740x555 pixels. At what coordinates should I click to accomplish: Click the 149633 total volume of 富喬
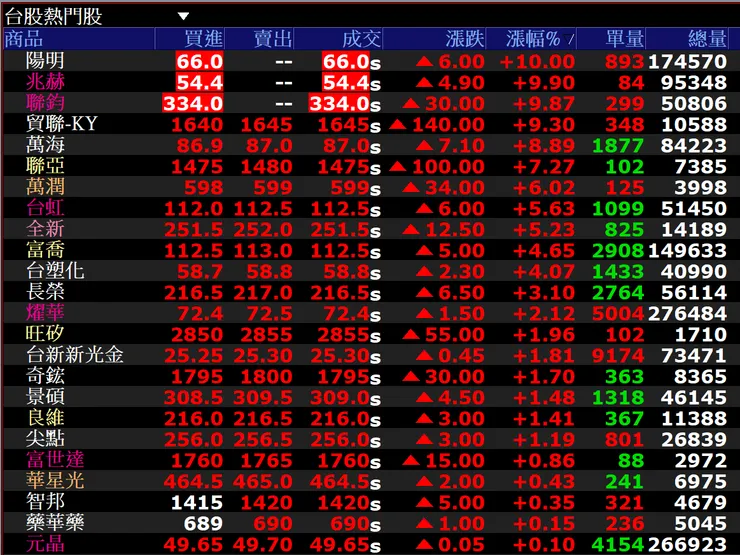(x=688, y=251)
